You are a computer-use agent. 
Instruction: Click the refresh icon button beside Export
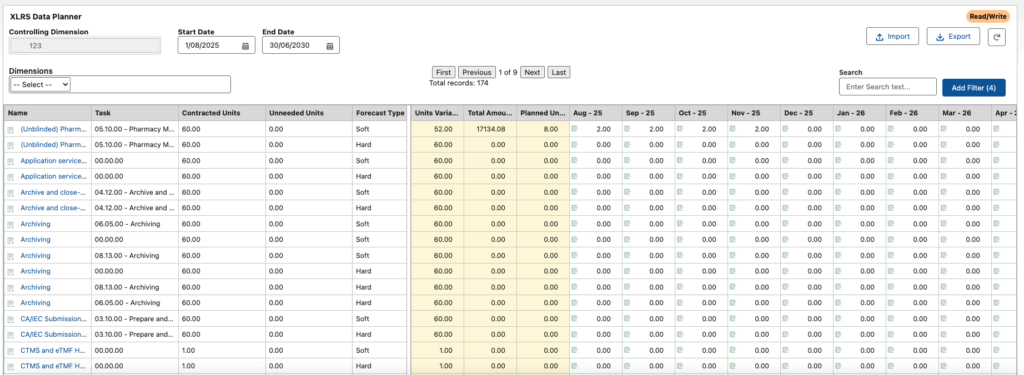point(997,37)
